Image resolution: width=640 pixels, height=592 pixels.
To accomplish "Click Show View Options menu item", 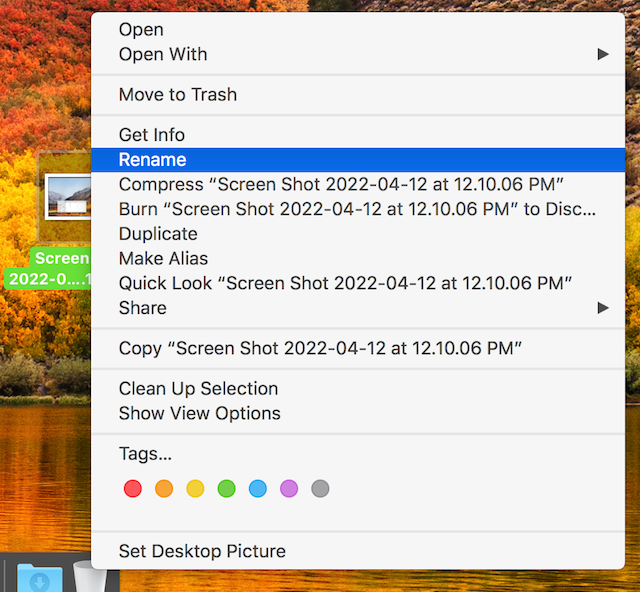I will [199, 413].
